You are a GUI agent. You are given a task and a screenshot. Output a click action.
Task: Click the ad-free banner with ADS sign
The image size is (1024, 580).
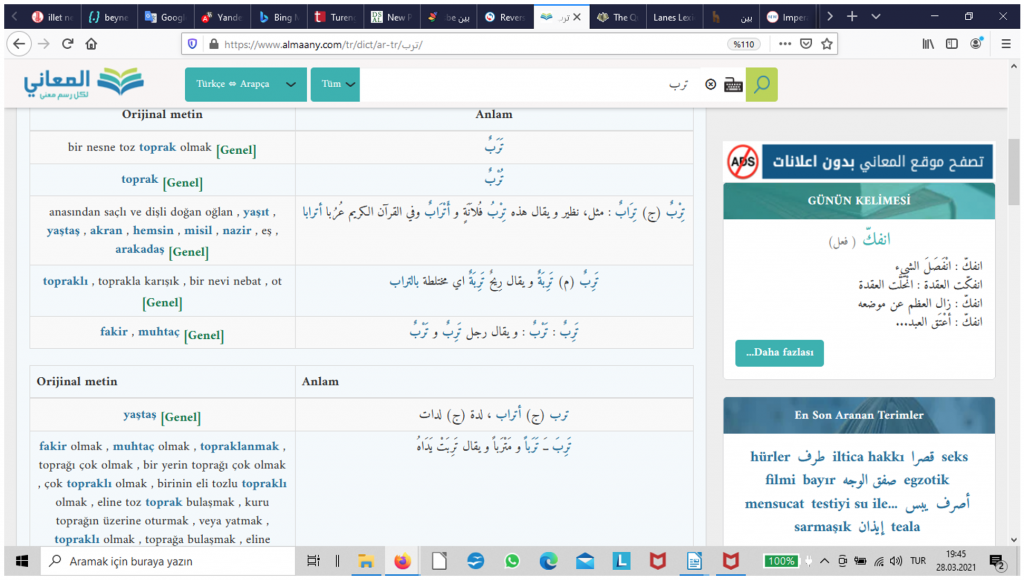coord(858,160)
